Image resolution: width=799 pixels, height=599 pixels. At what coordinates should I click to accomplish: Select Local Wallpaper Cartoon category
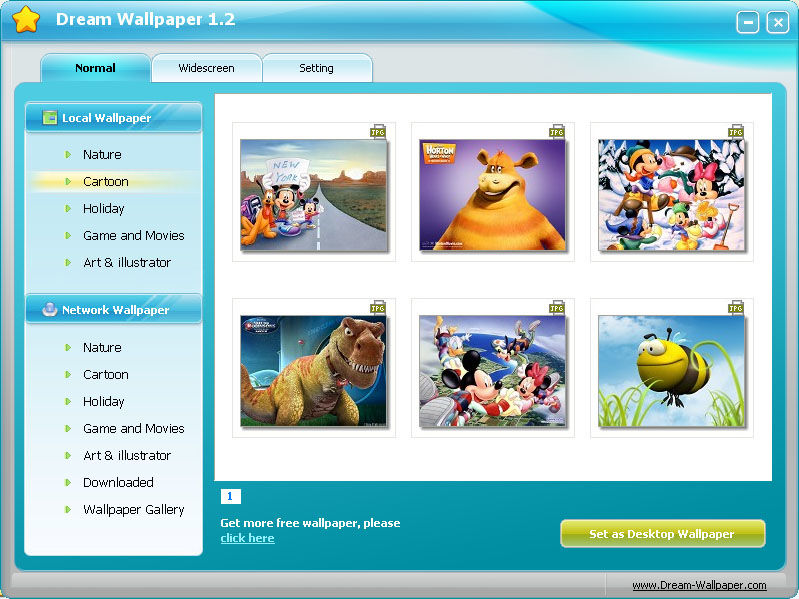tap(105, 181)
